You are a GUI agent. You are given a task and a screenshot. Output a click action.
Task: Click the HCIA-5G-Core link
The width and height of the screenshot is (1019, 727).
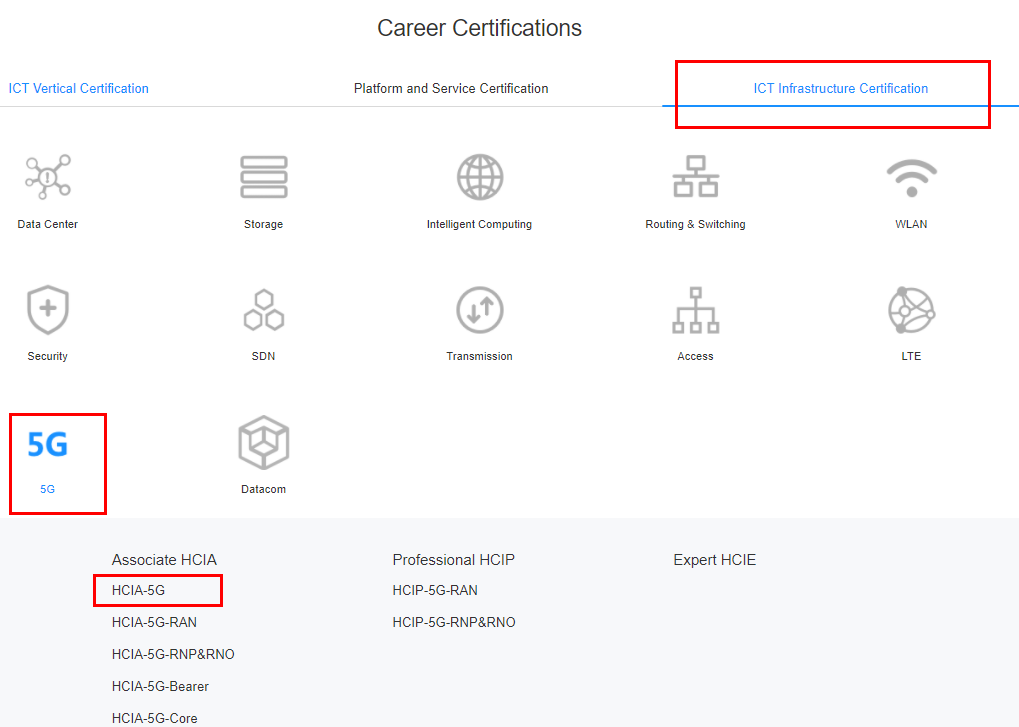coord(155,718)
